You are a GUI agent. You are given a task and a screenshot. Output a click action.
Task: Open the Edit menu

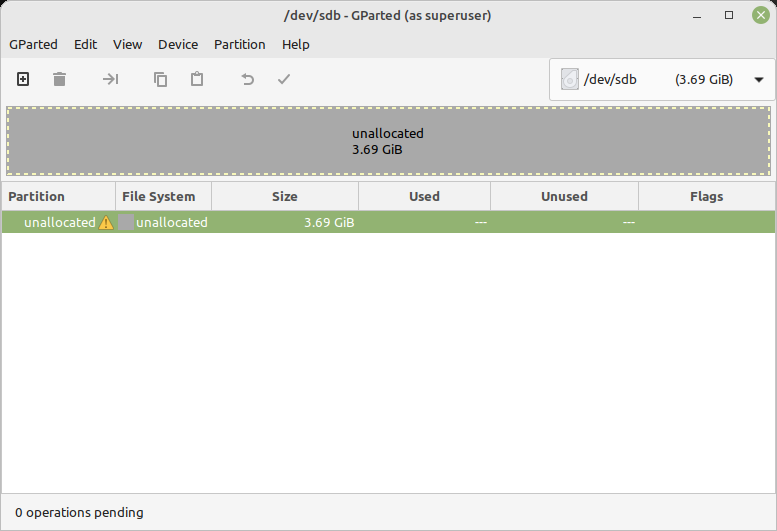pyautogui.click(x=85, y=45)
